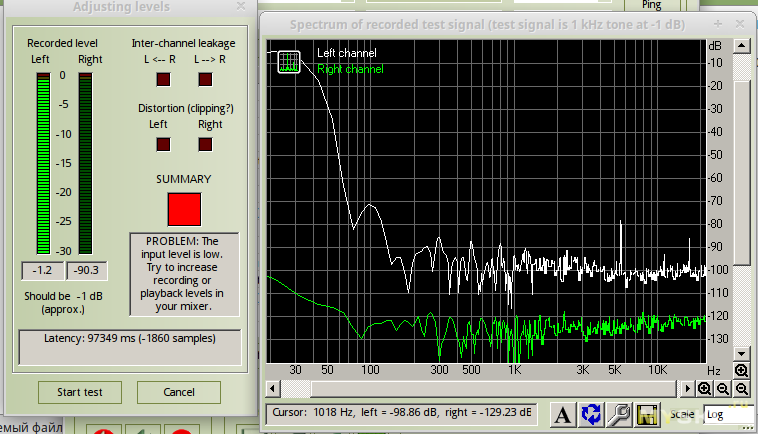Screen dimensions: 758x434
Task: Click the plus button in Spectrum window title
Action: [718, 24]
